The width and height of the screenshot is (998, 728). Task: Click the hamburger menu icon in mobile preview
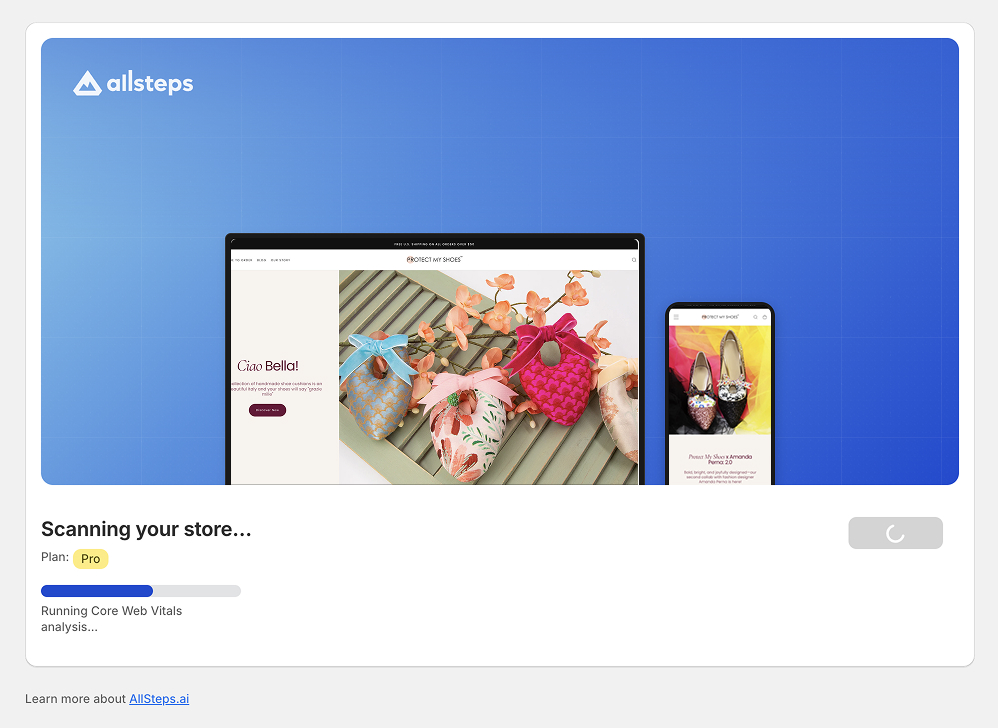(x=676, y=317)
